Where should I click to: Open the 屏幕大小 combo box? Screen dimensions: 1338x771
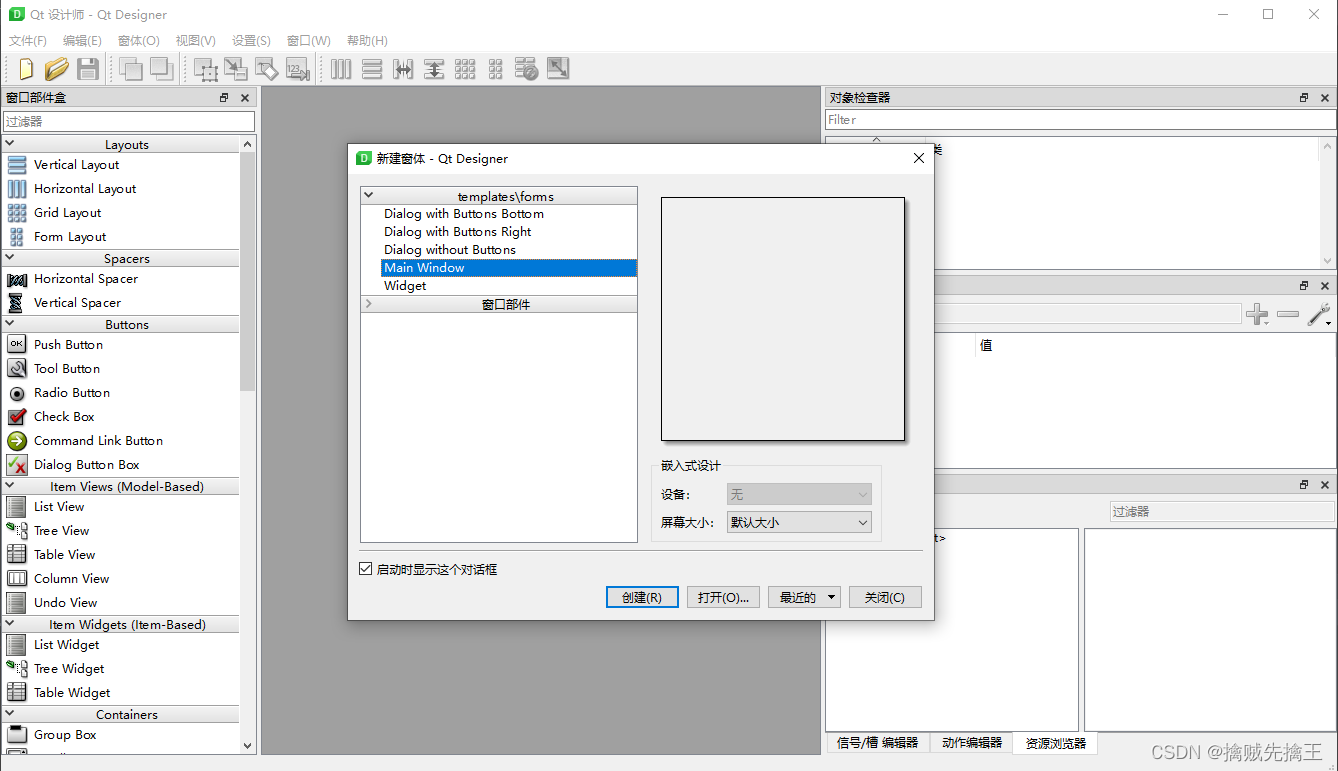coord(799,522)
